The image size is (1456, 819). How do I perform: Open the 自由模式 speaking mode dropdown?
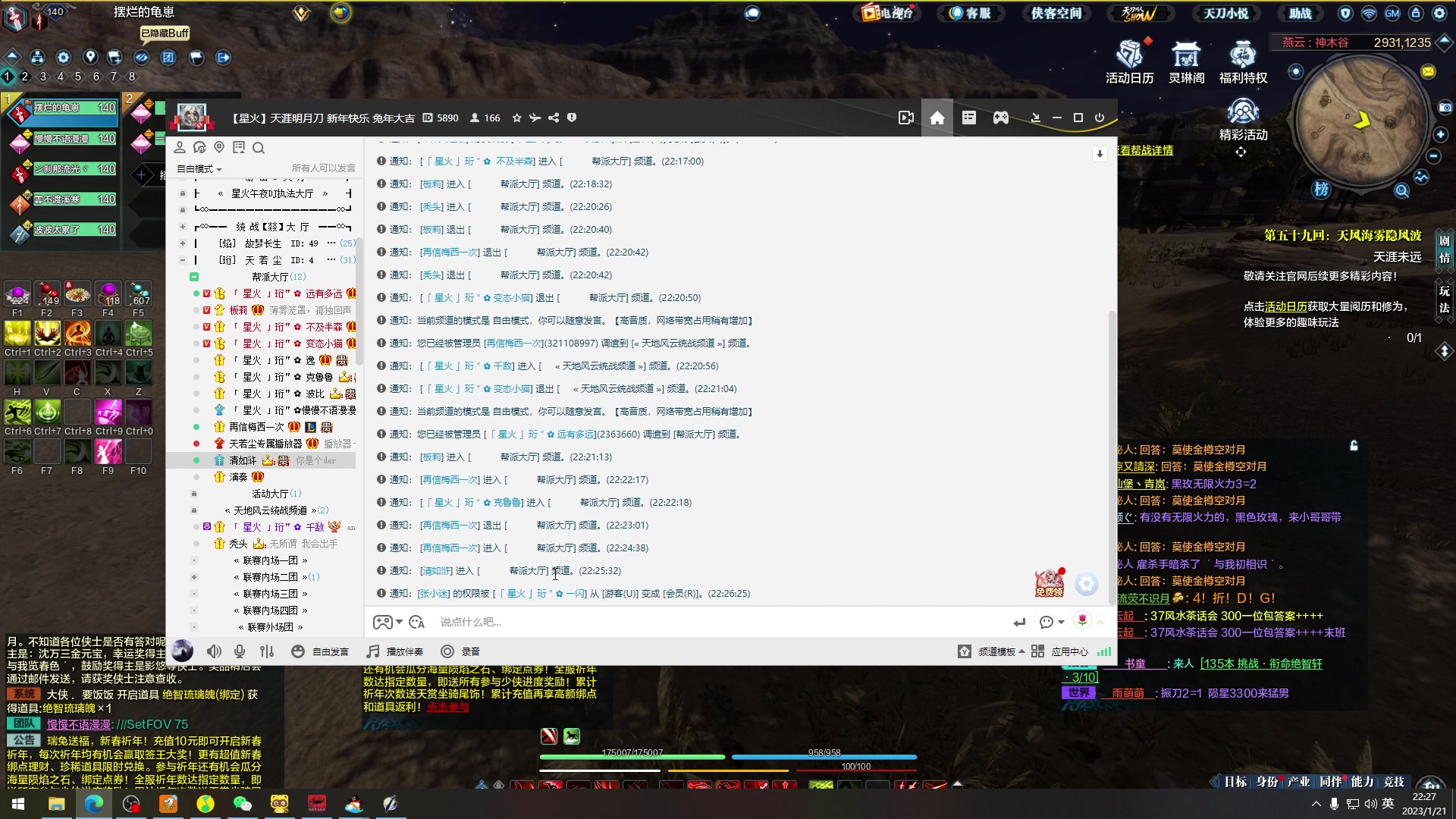point(199,169)
